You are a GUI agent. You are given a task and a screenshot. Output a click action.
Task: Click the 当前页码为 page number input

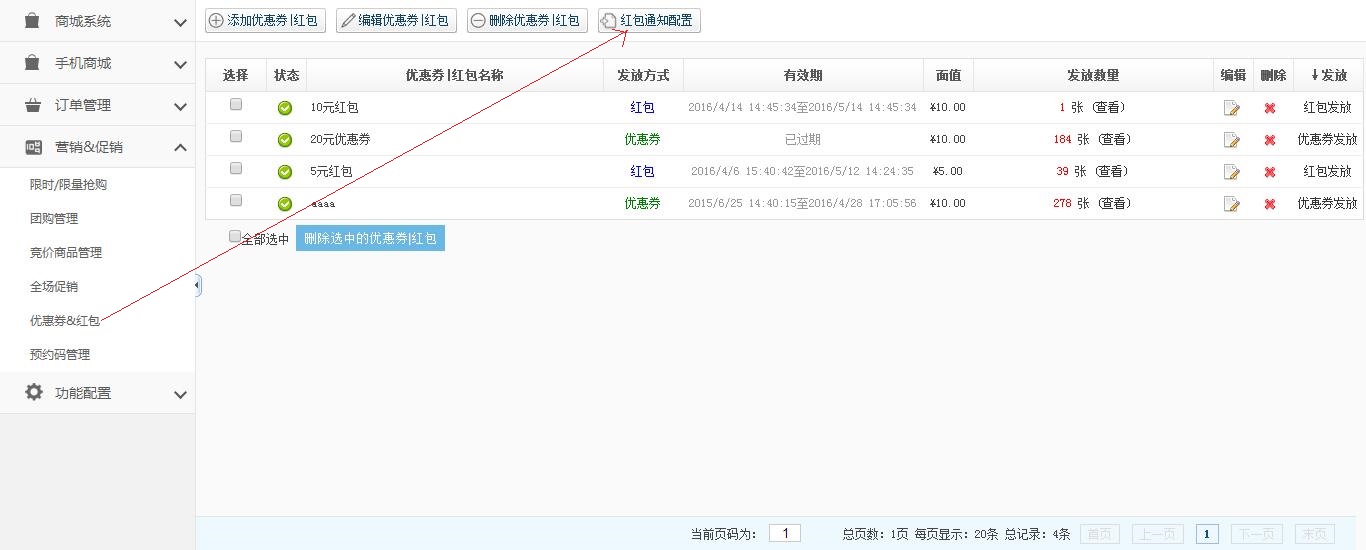(785, 533)
